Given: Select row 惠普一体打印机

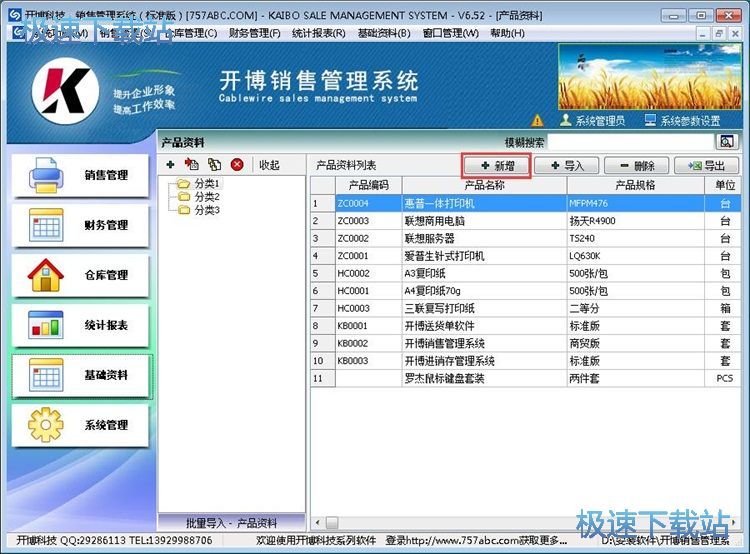Looking at the screenshot, I should click(526, 203).
